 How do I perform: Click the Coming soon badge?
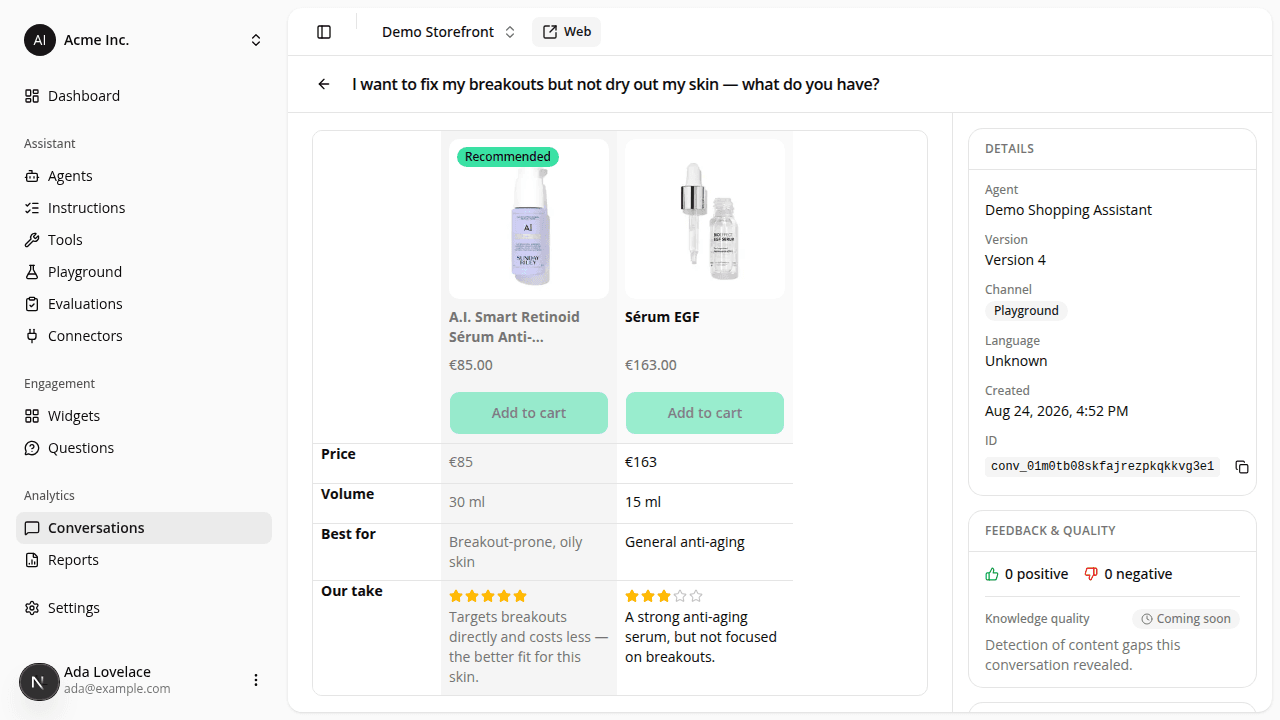pos(1186,619)
